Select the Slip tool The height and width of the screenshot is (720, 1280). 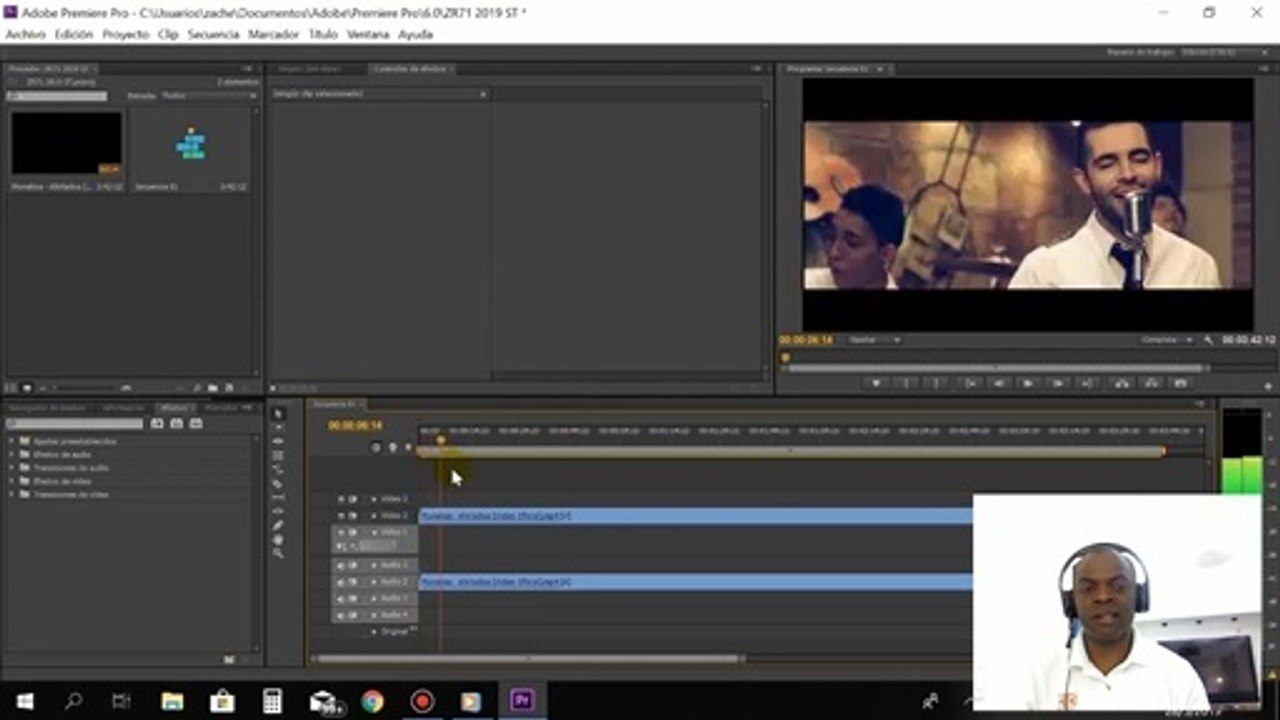(x=278, y=497)
